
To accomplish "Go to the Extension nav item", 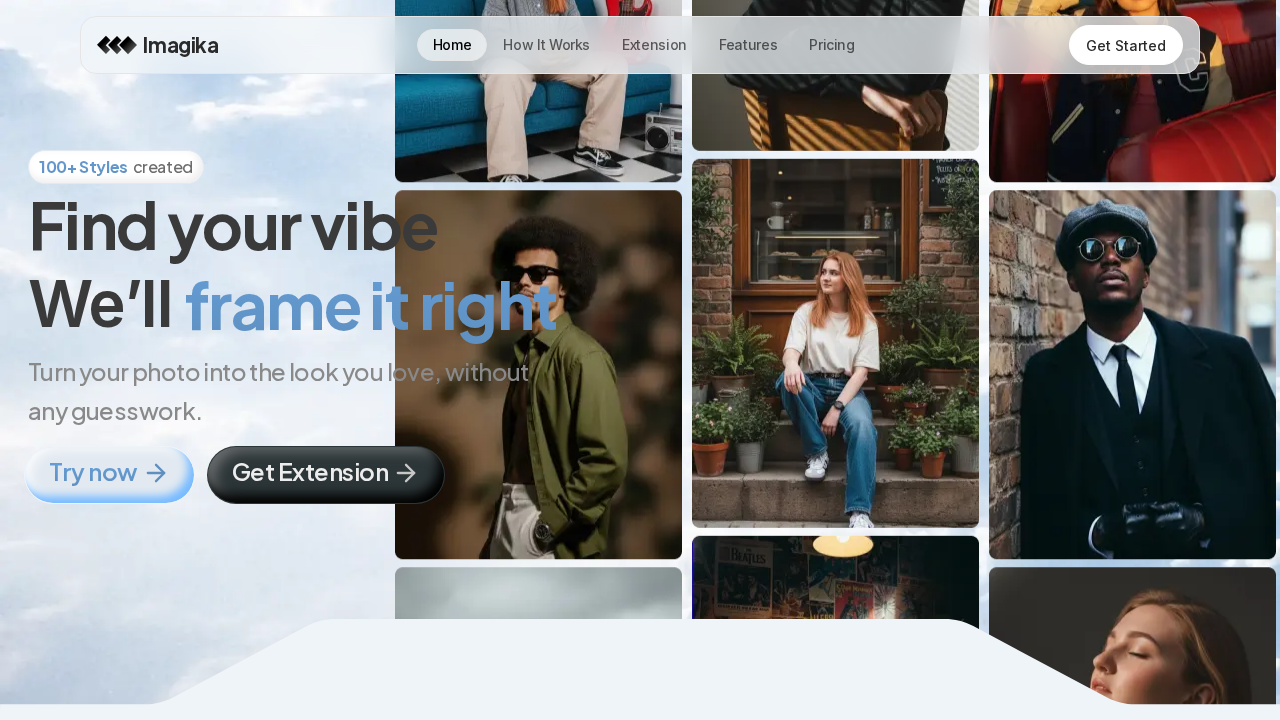I will pyautogui.click(x=654, y=45).
